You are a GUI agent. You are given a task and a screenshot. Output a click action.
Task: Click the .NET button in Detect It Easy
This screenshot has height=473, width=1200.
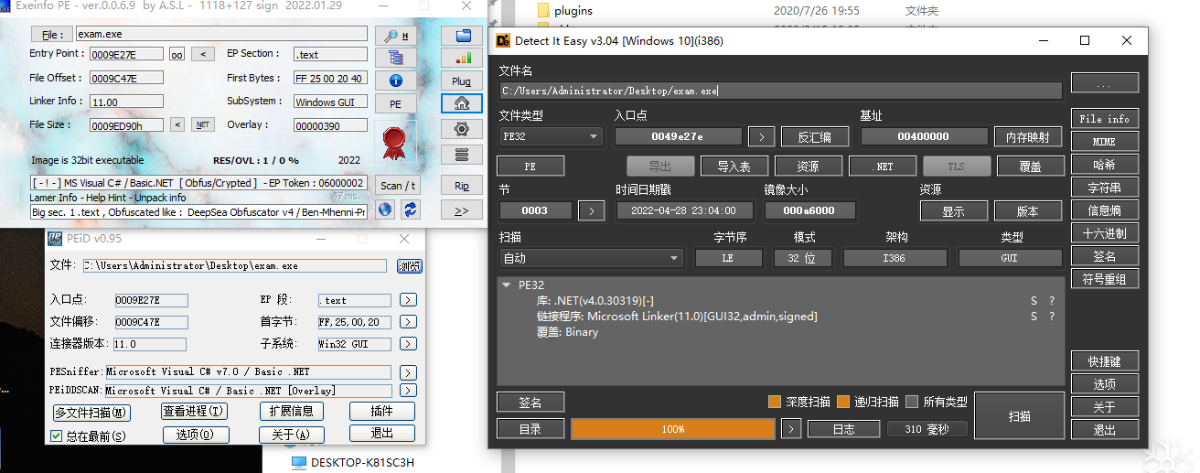coord(884,166)
